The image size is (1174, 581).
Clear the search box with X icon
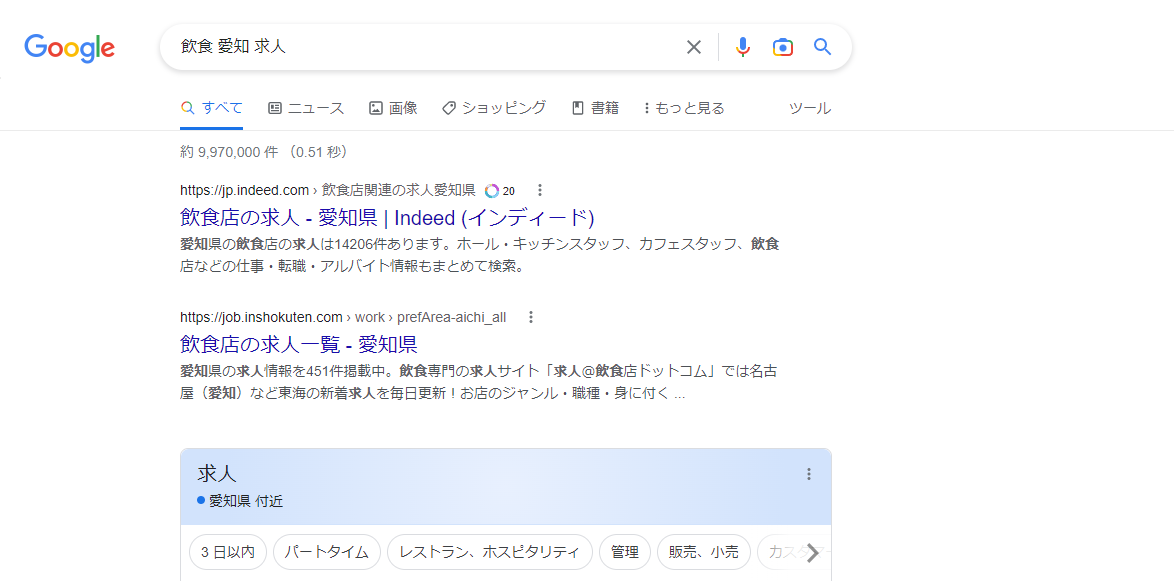pos(694,47)
